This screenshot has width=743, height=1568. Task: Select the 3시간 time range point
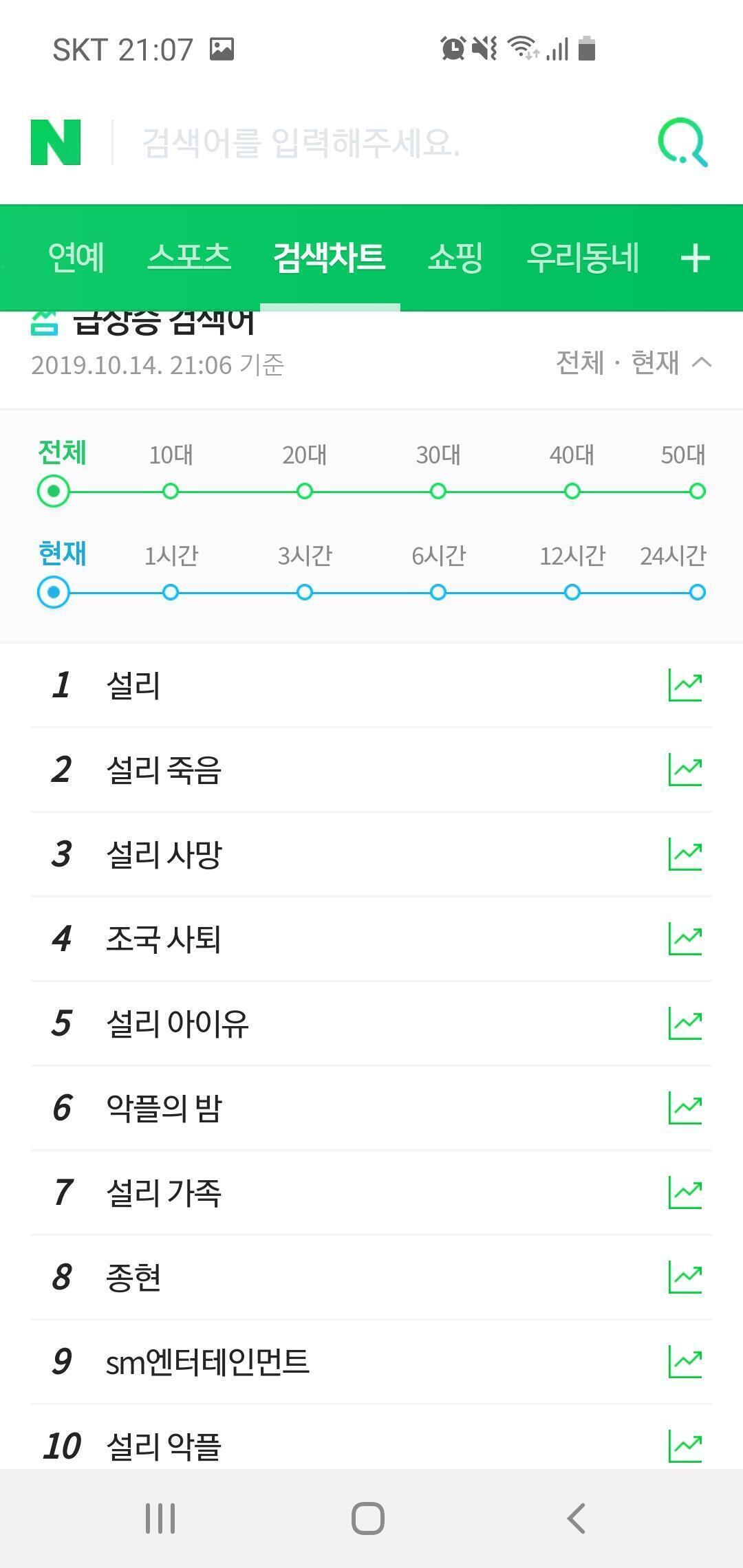pos(305,592)
